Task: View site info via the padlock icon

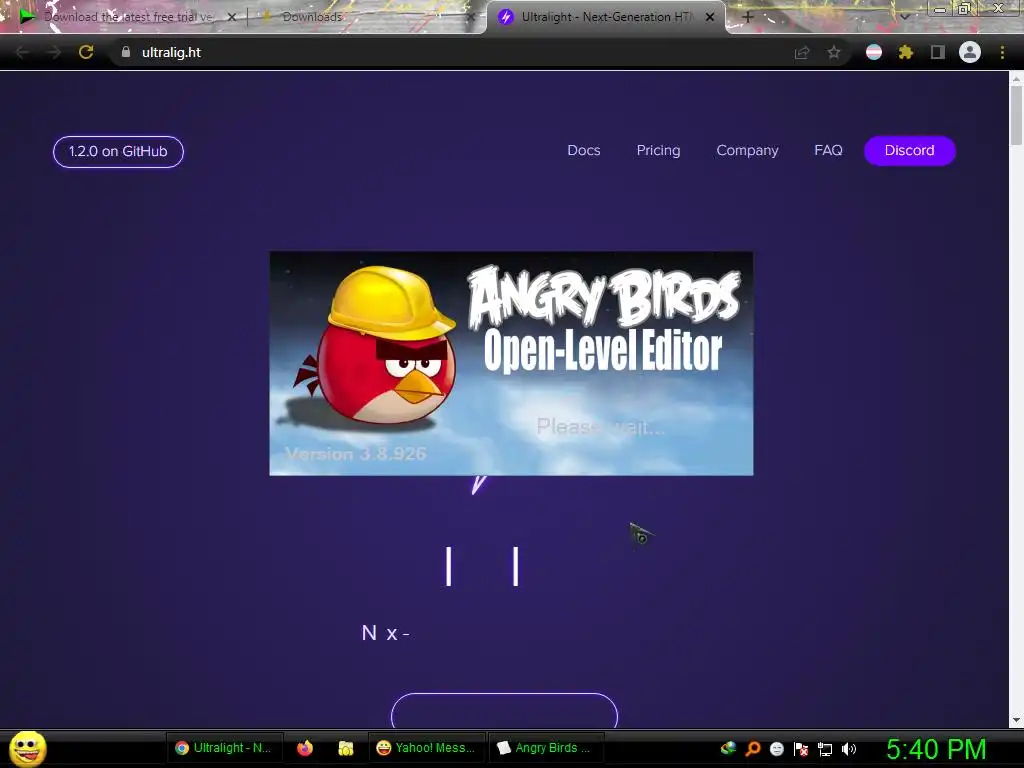Action: pos(126,52)
